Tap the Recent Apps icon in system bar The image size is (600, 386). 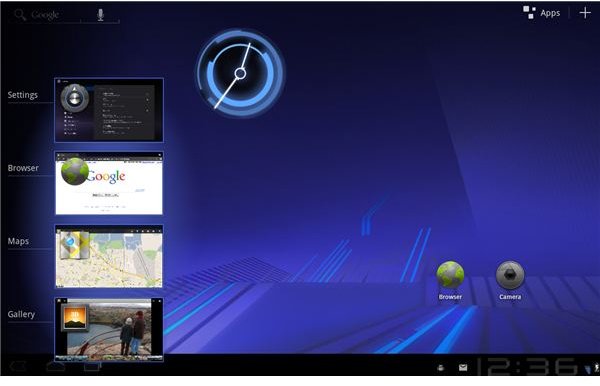click(x=92, y=366)
